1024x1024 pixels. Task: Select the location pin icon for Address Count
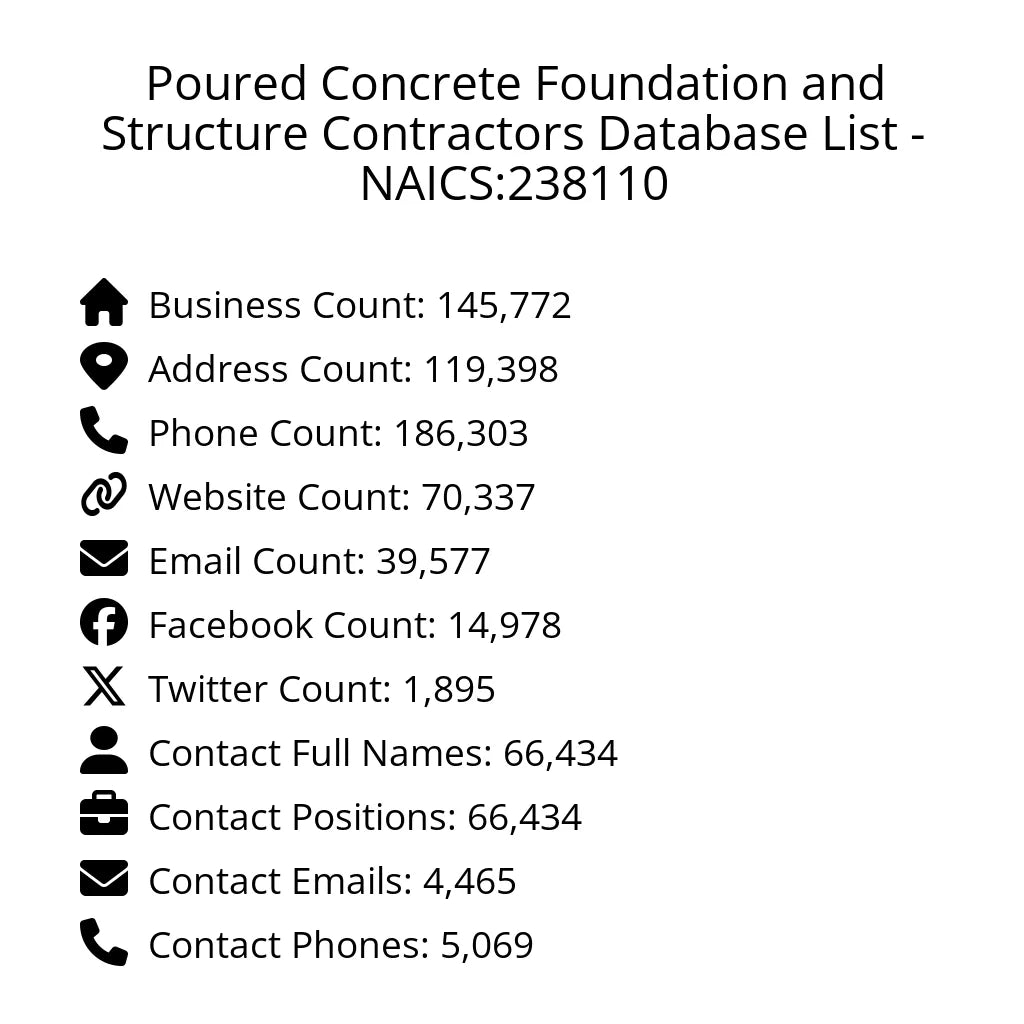(104, 367)
